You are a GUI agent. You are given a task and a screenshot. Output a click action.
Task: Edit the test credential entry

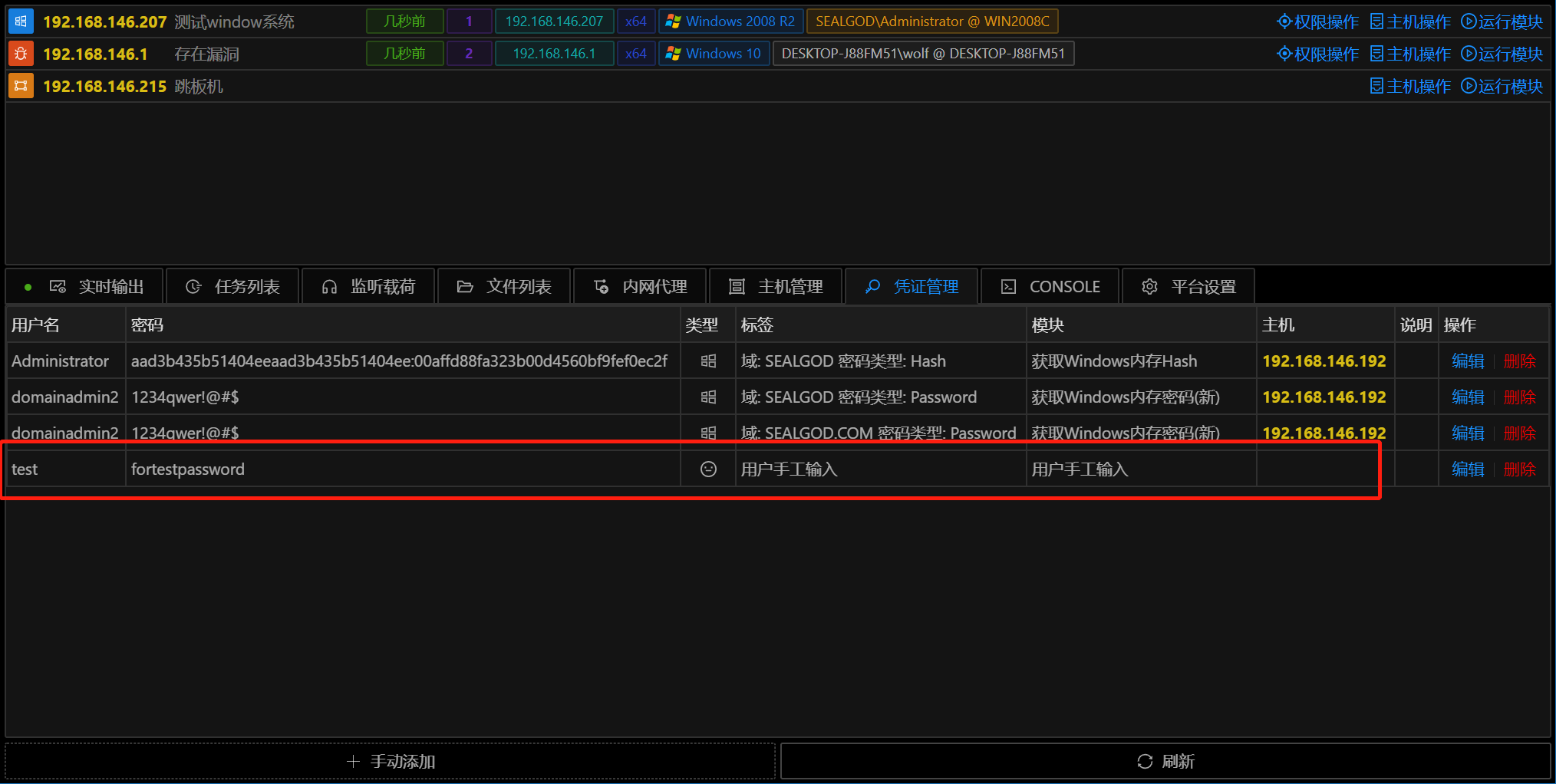[x=1468, y=469]
